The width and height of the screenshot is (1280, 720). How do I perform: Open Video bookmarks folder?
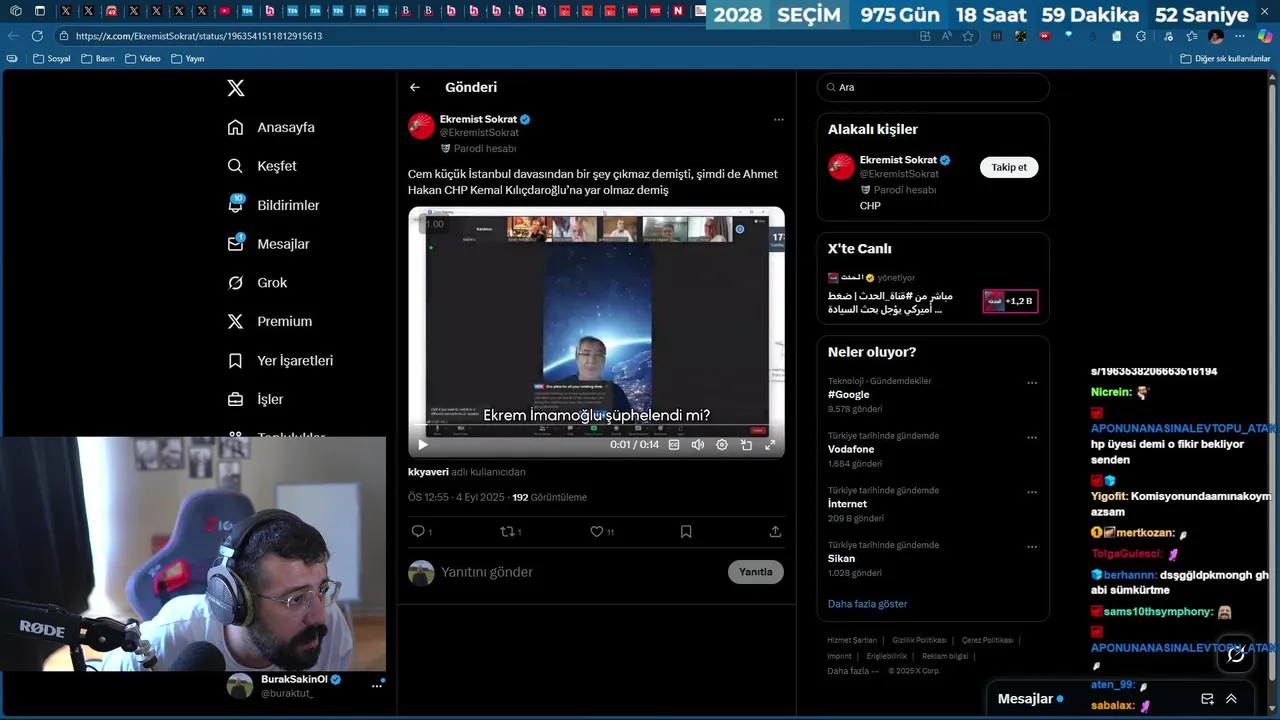coord(143,59)
